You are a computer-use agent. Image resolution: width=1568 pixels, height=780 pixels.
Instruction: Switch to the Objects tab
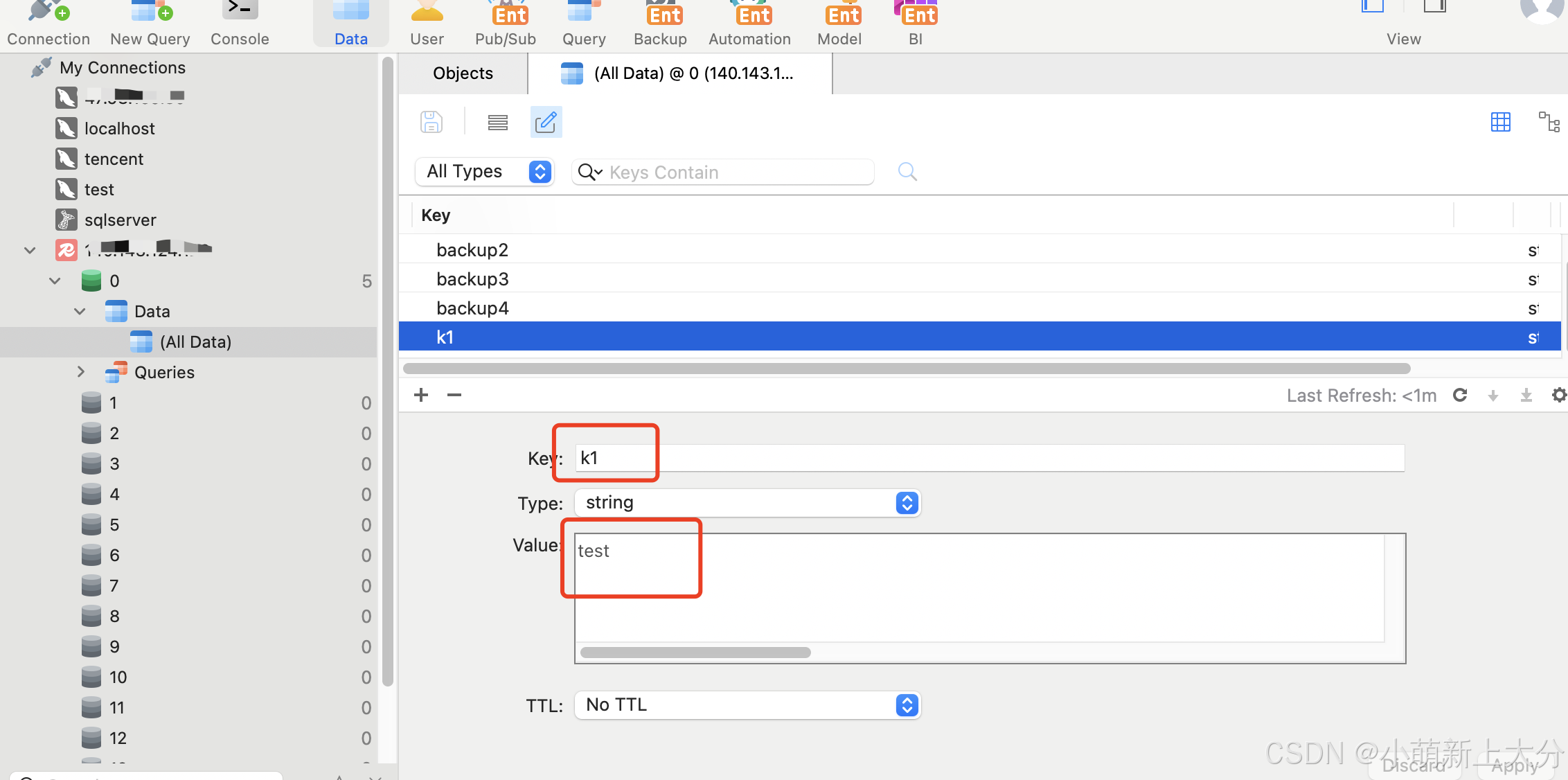(463, 73)
